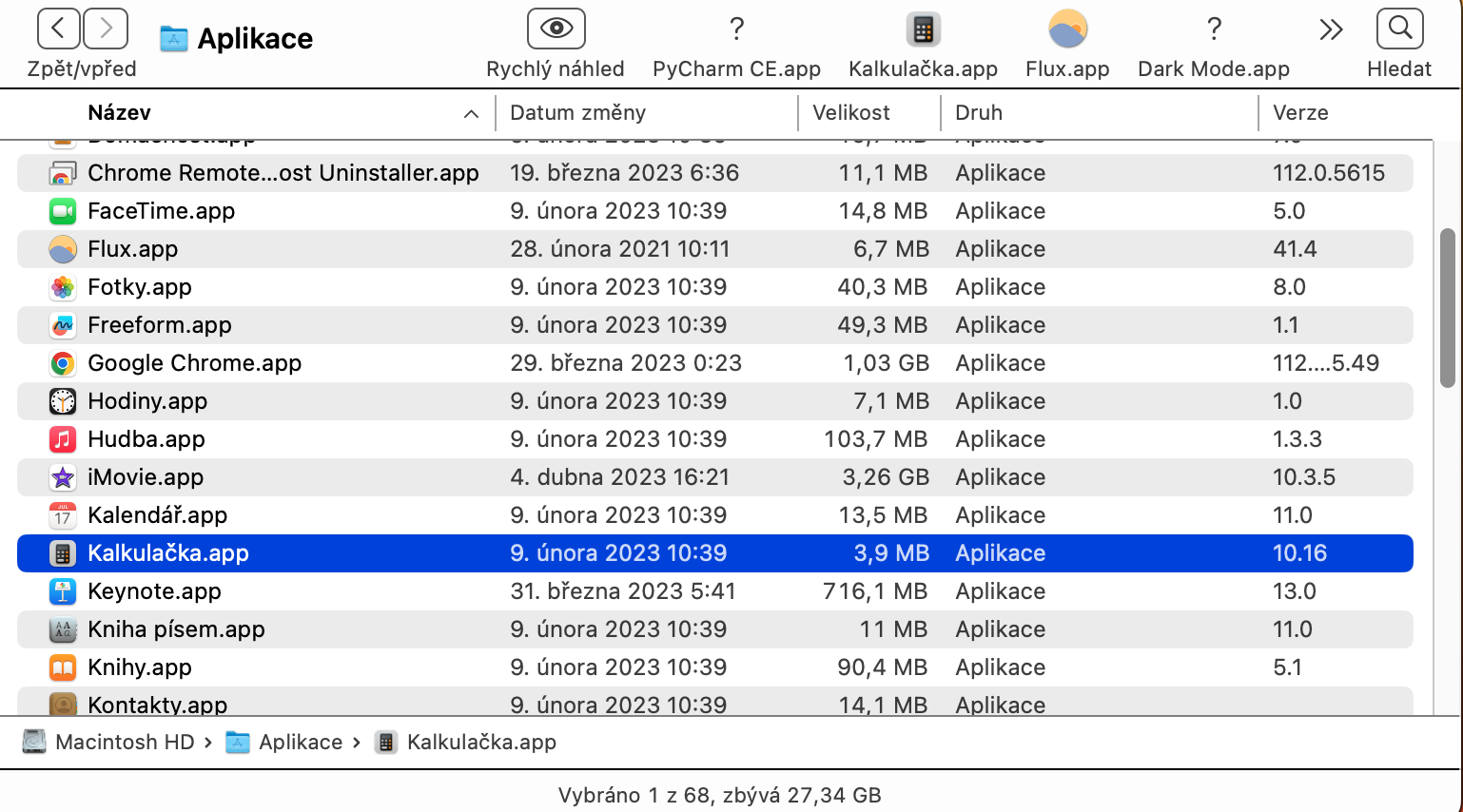Click the size value 103,7 MB
The image size is (1463, 812).
click(876, 439)
